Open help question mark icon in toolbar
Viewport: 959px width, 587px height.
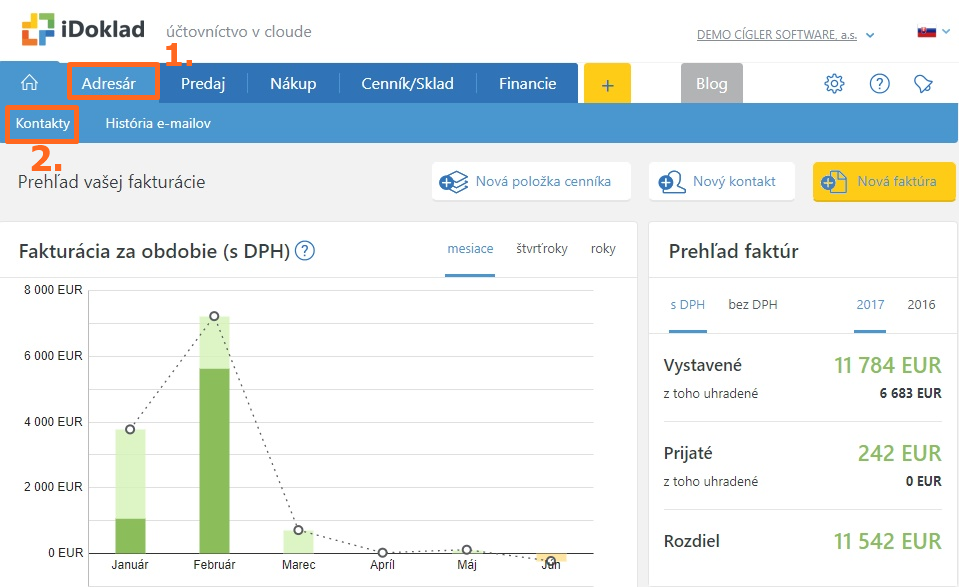tap(879, 84)
